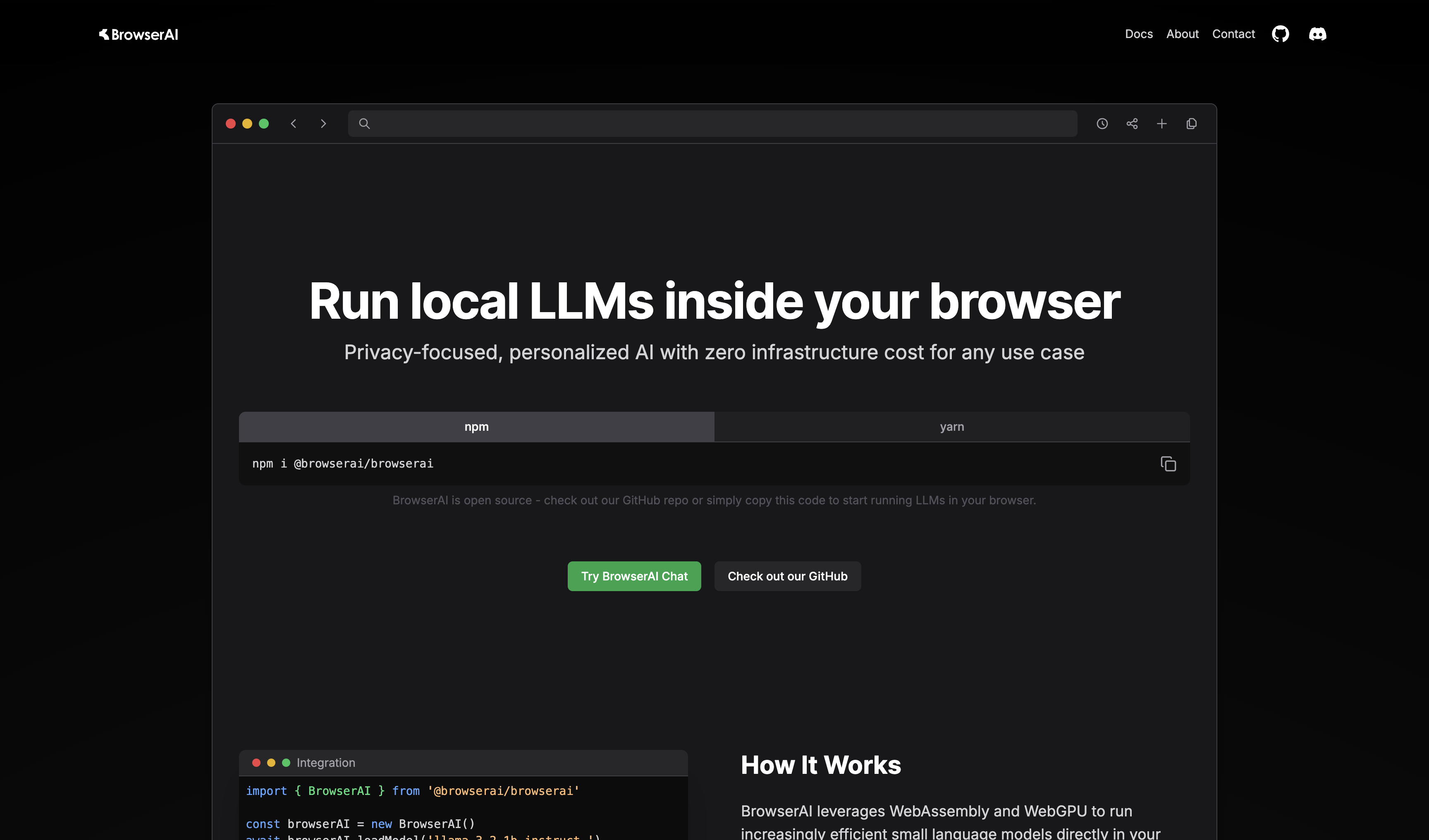1429x840 pixels.
Task: Click the green traffic light in the Integration window
Action: 287,762
